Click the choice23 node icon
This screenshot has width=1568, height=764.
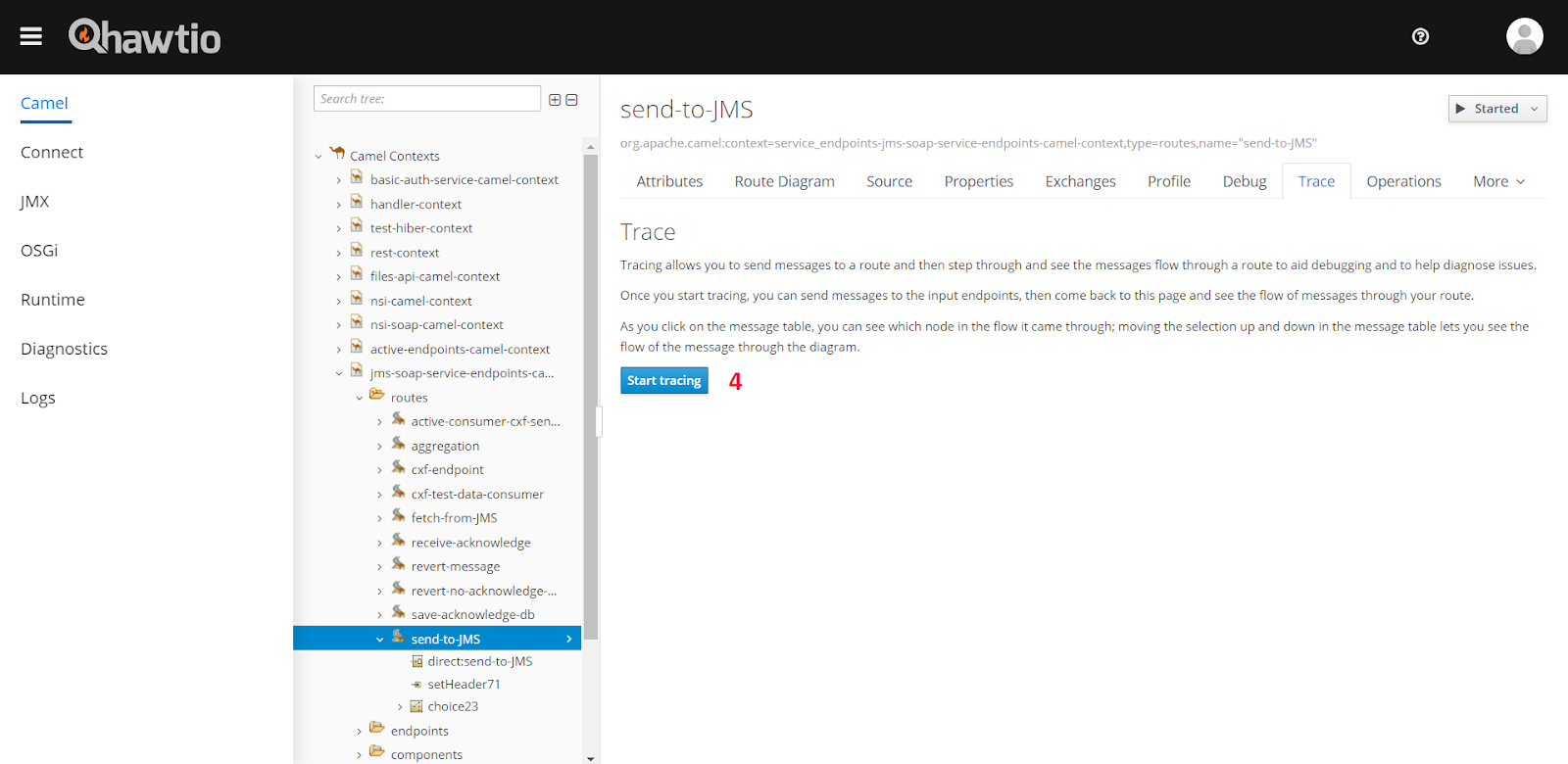click(416, 706)
